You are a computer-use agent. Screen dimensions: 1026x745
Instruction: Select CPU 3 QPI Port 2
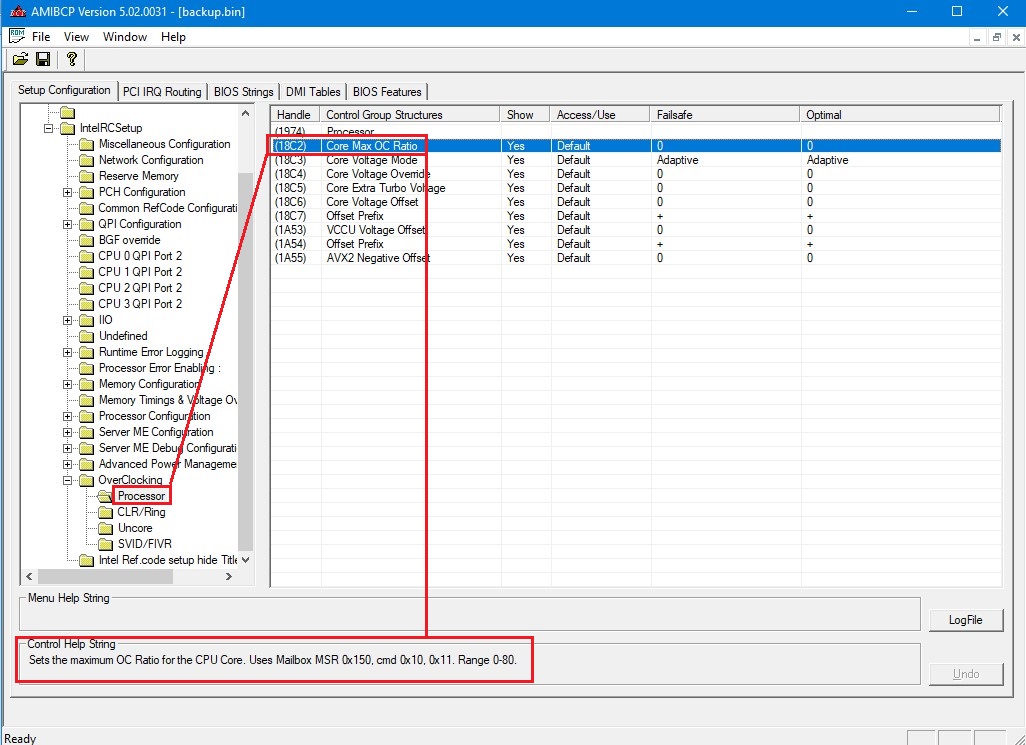click(140, 304)
